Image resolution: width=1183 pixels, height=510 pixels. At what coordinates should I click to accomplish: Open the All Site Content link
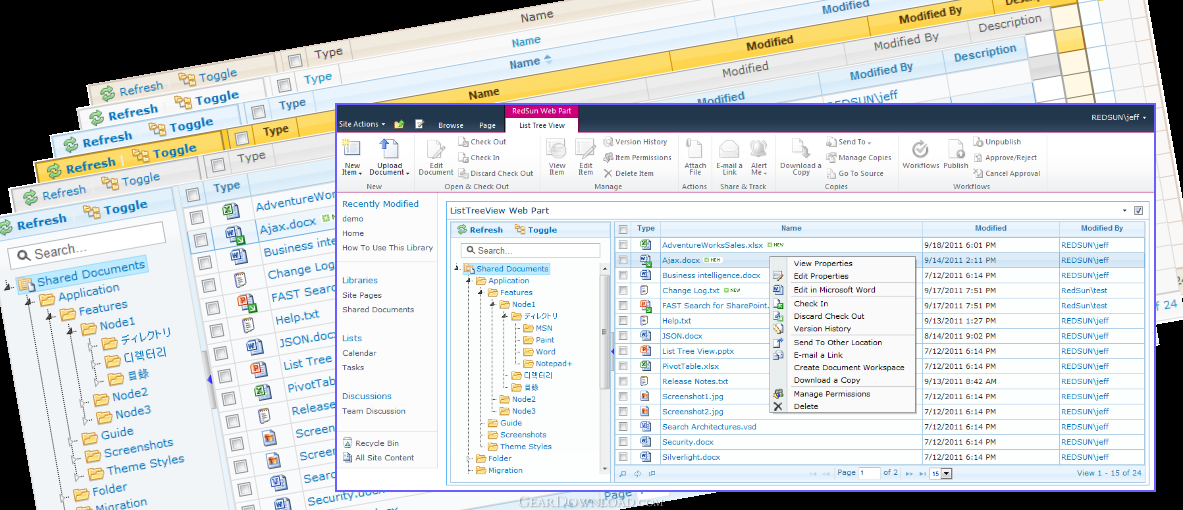pos(384,457)
